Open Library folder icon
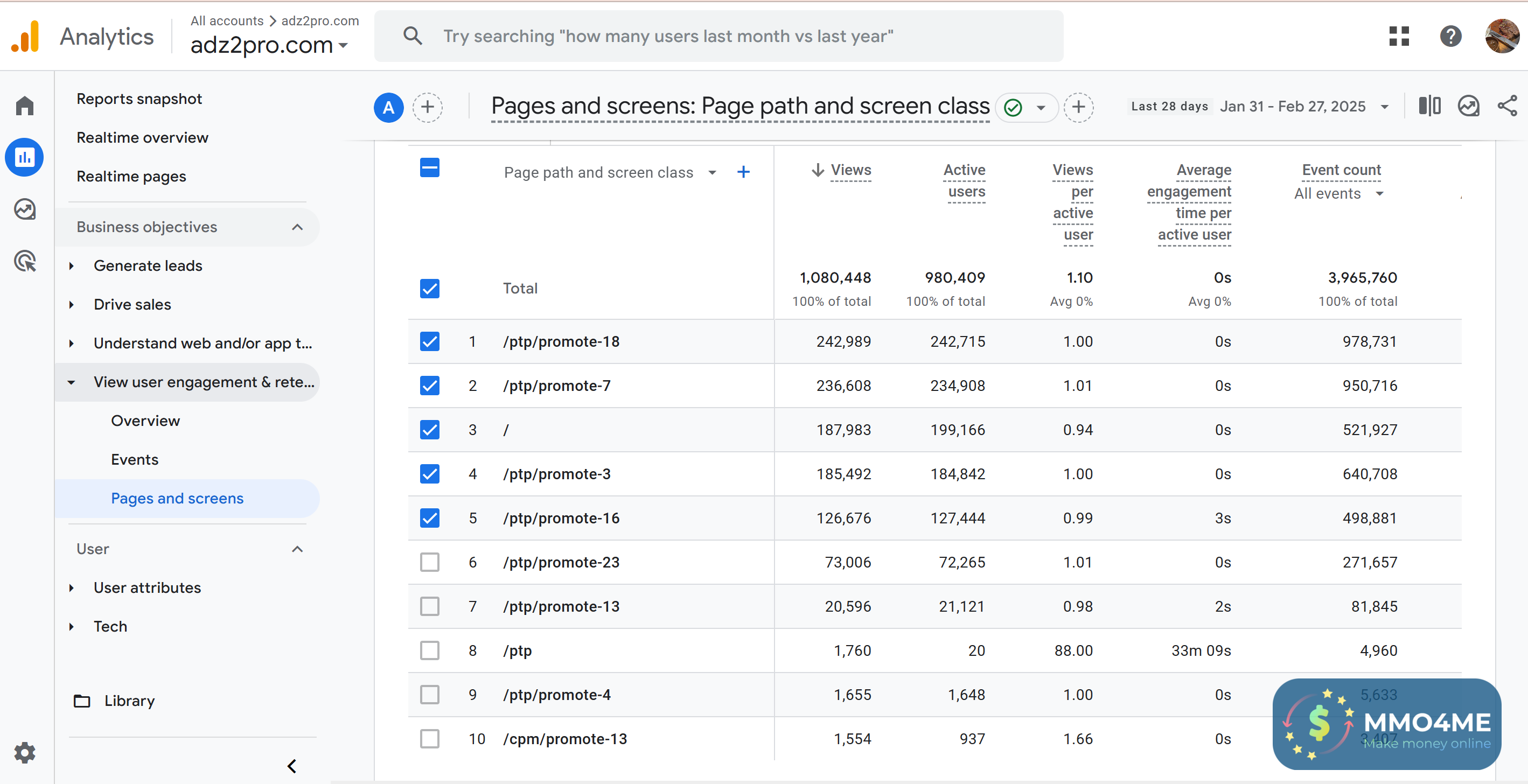Viewport: 1528px width, 784px height. click(82, 701)
